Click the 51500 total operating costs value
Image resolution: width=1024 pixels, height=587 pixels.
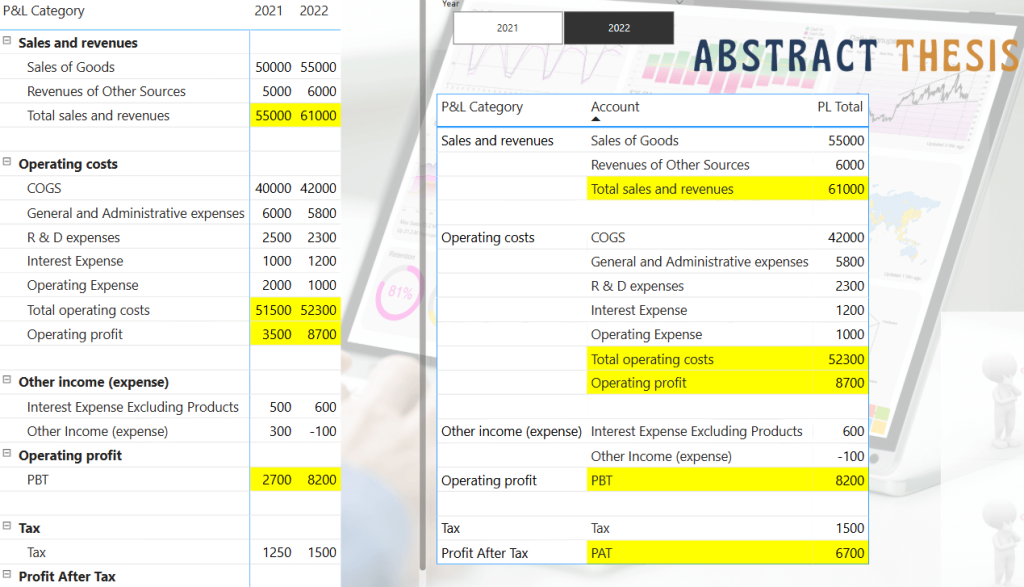click(x=273, y=310)
